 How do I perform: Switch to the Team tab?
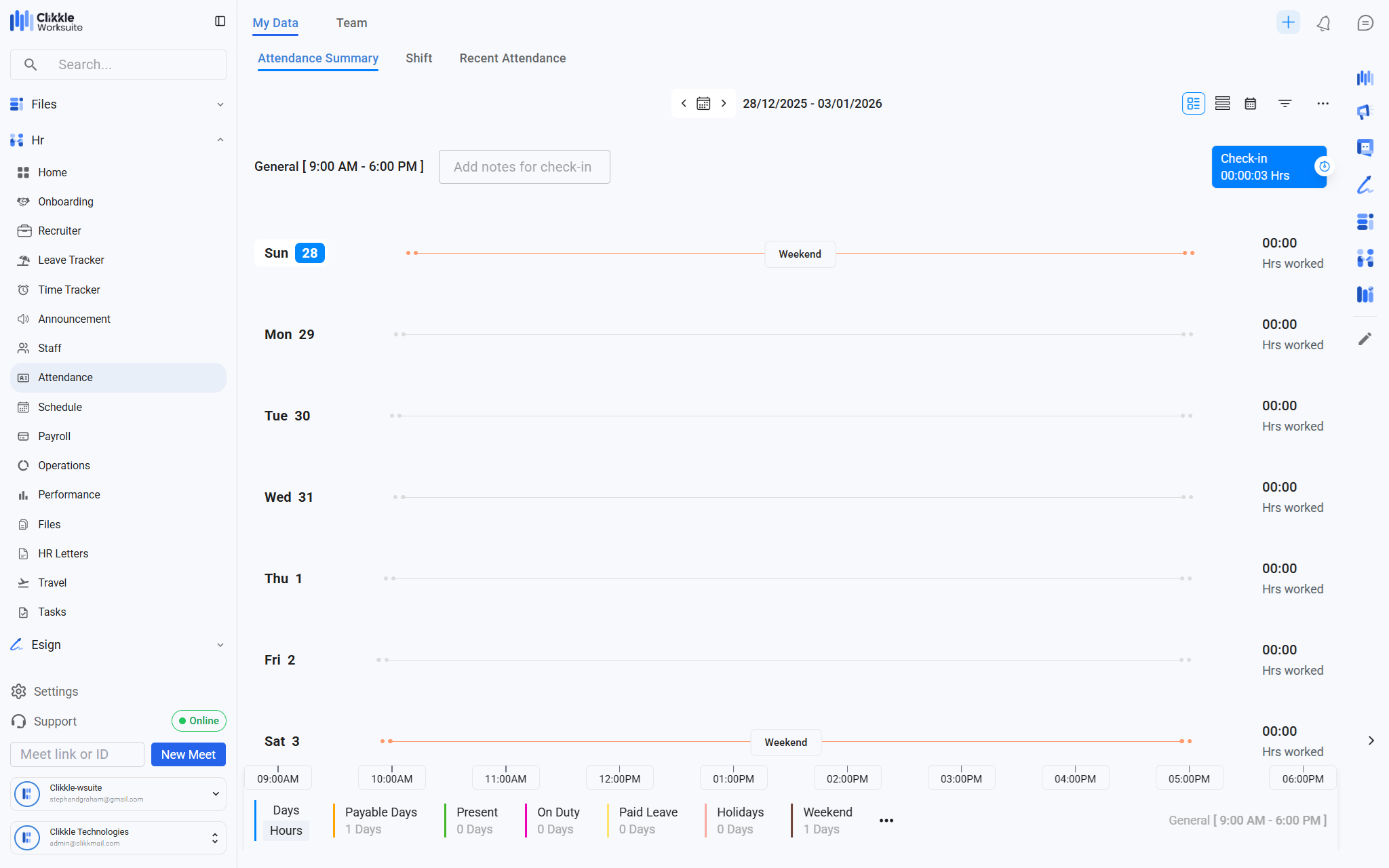pyautogui.click(x=351, y=23)
